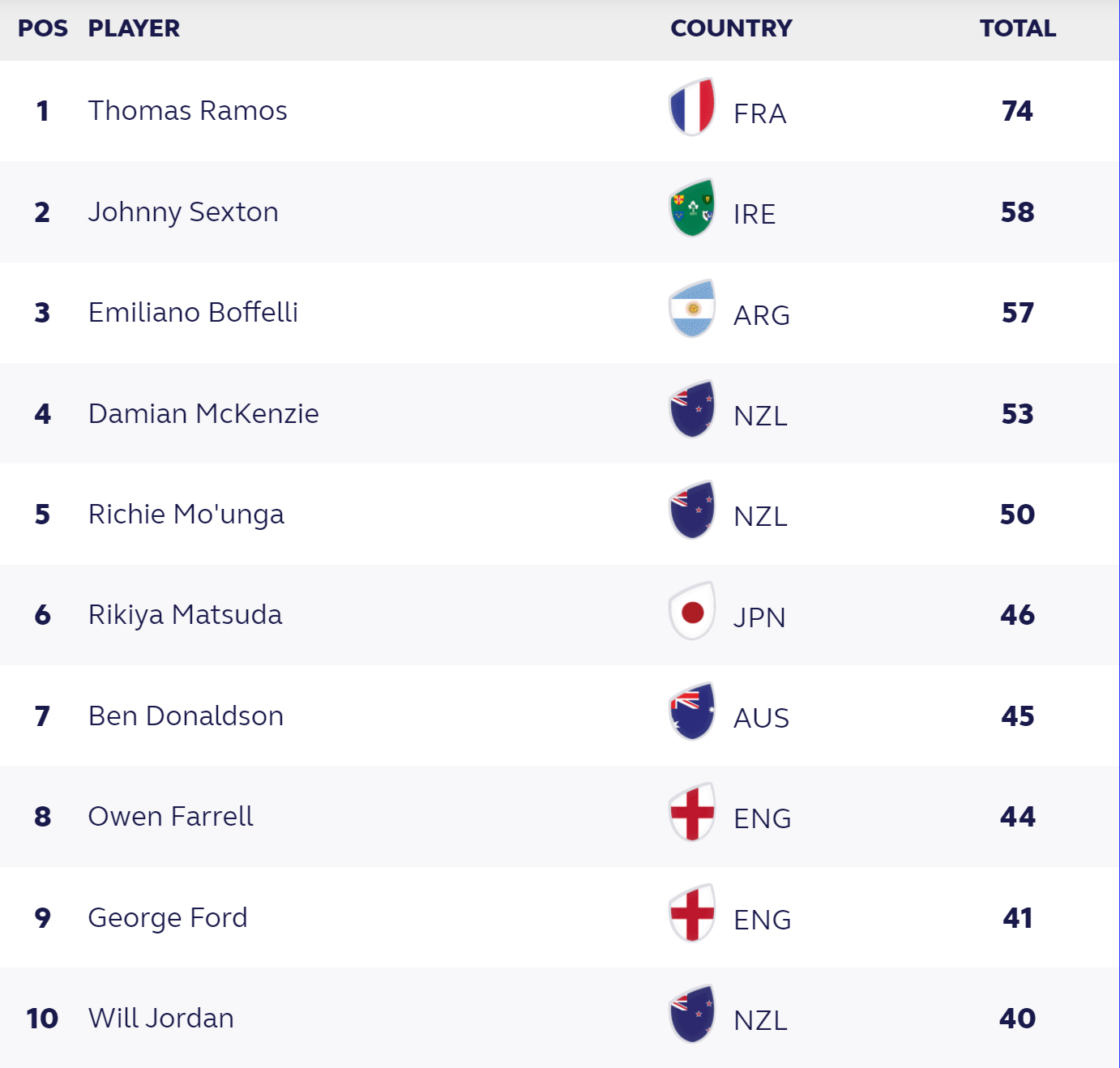Click the PLAYER column header
Viewport: 1120px width, 1068px height.
[134, 28]
